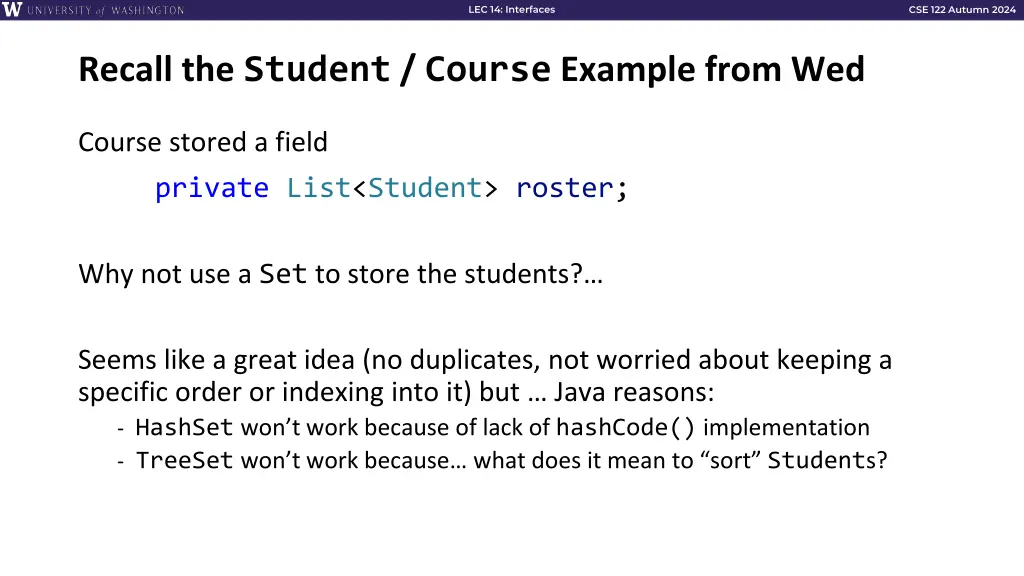The height and width of the screenshot is (576, 1024).
Task: Click the 'Student' type inside angle brackets
Action: click(x=424, y=188)
